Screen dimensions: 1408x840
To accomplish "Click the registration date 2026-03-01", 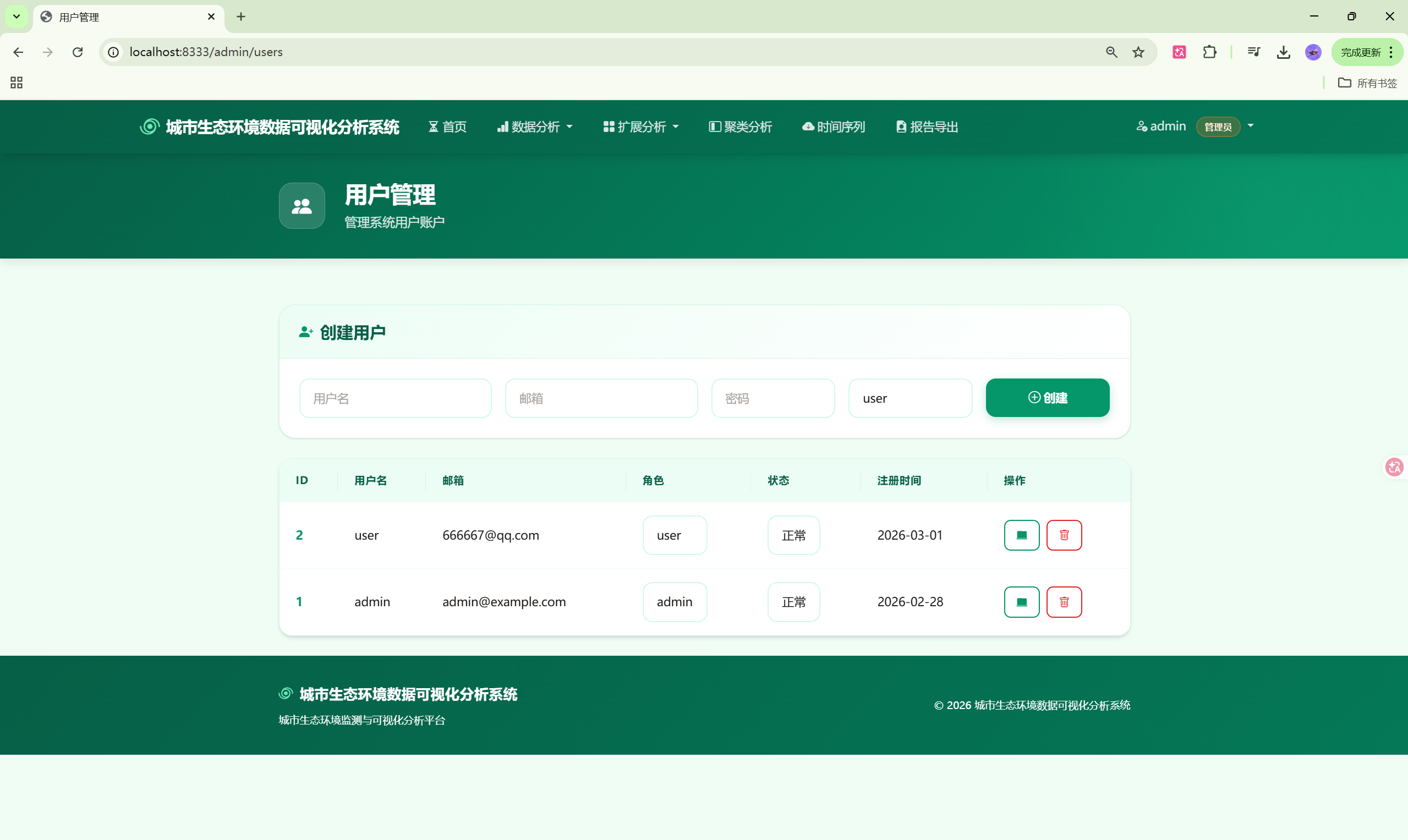I will (910, 535).
